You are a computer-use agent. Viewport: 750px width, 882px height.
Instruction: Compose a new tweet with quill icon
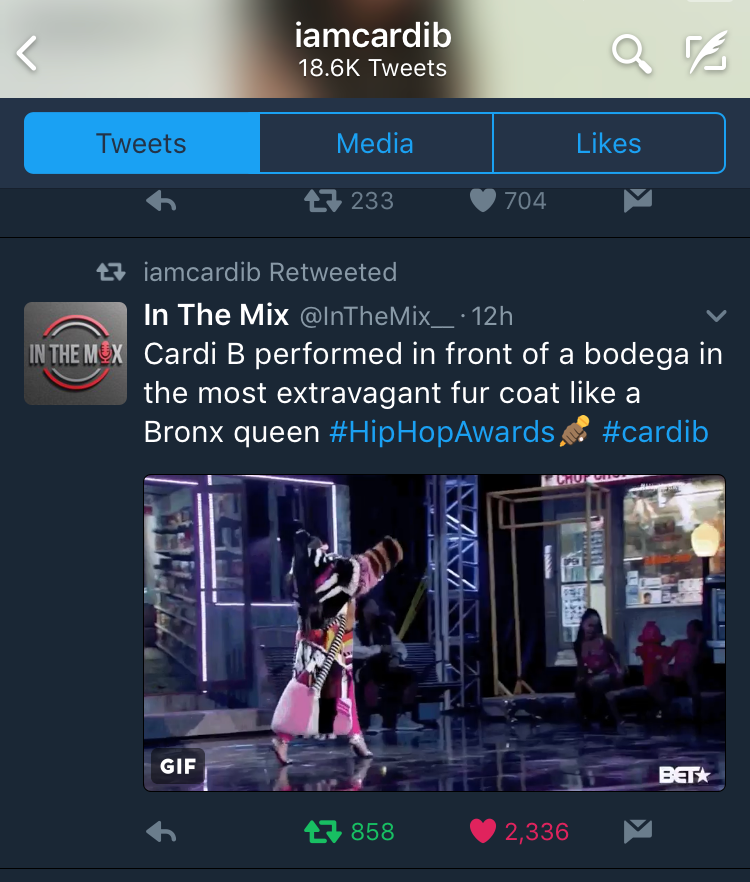706,52
